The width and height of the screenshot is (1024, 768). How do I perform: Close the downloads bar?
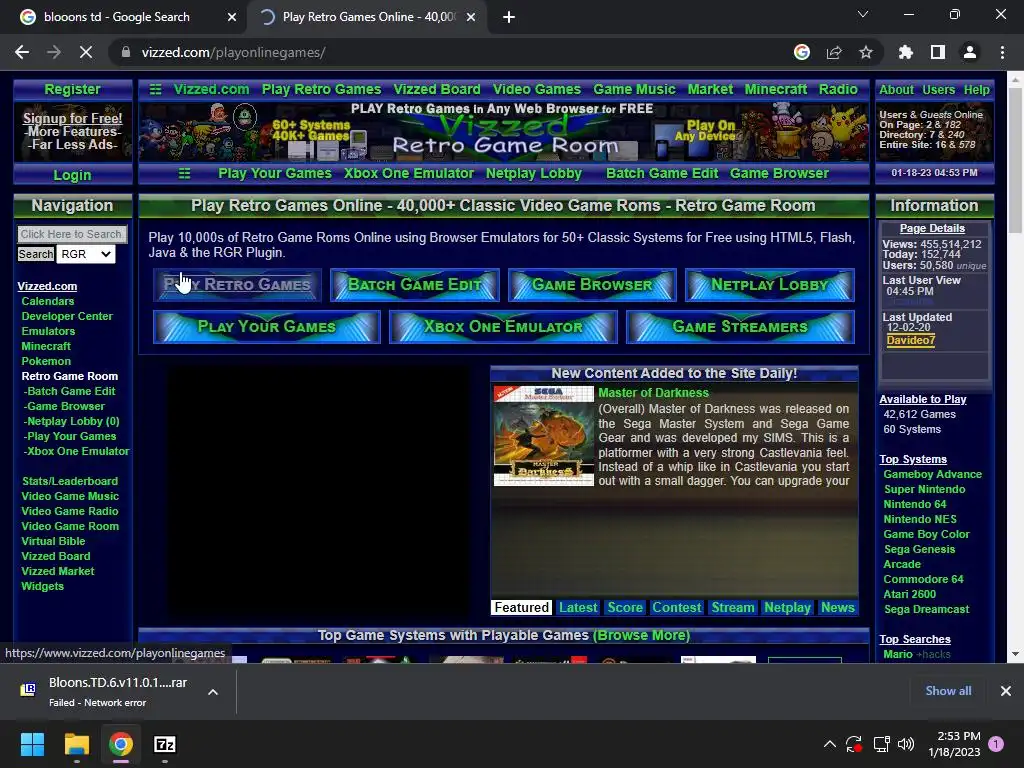[1006, 691]
